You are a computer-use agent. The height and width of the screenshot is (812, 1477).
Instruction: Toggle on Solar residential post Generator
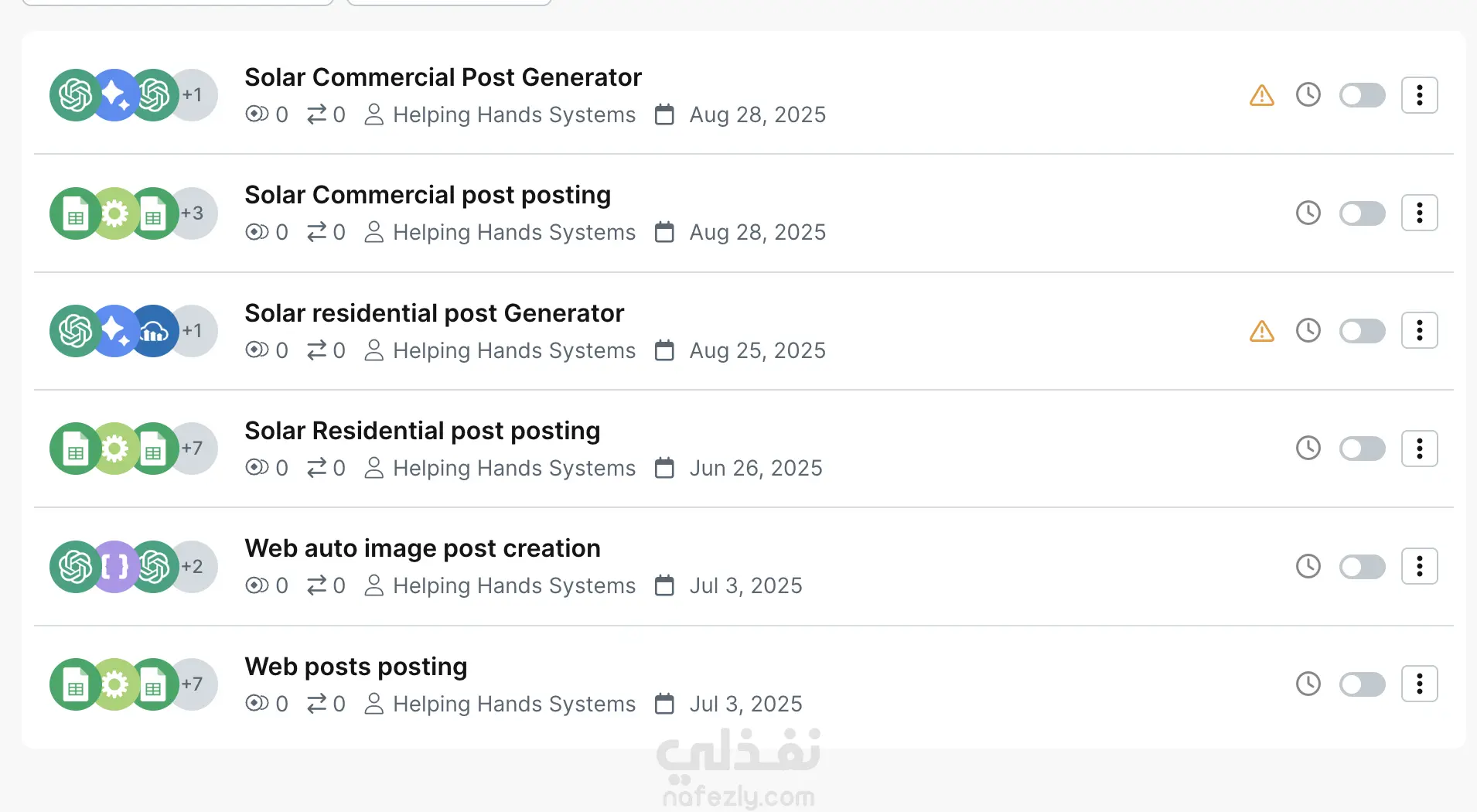(1362, 331)
